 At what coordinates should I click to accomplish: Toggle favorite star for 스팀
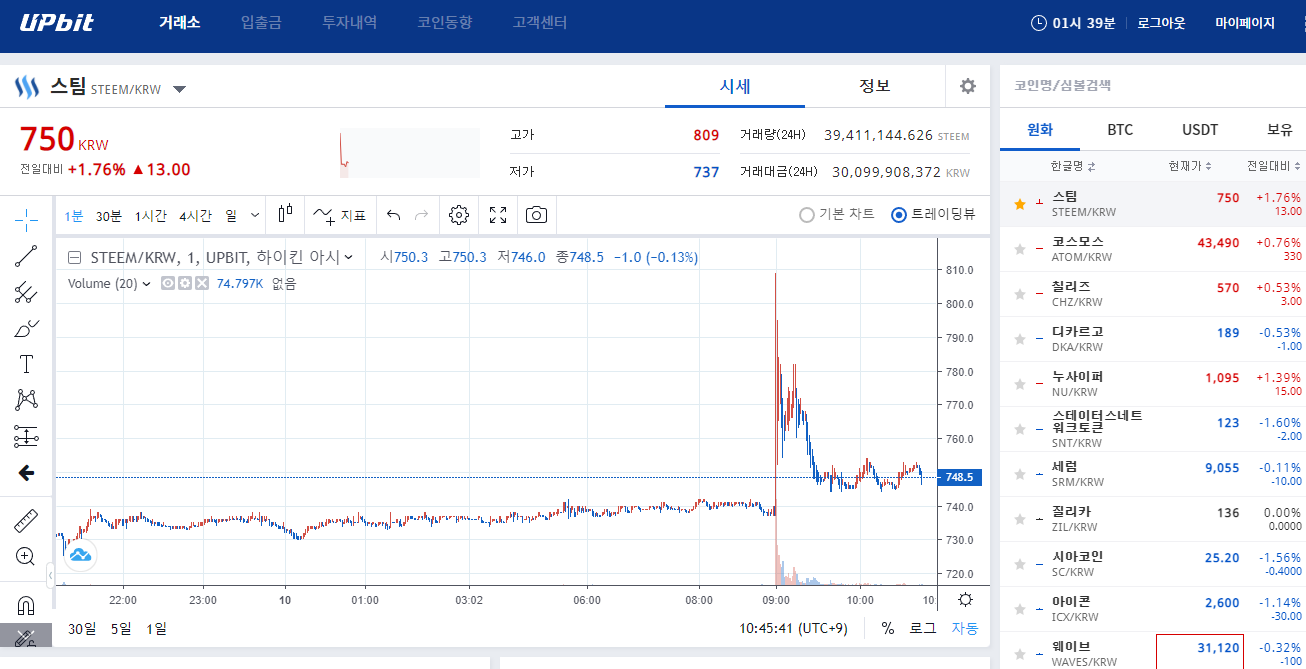click(x=1020, y=204)
